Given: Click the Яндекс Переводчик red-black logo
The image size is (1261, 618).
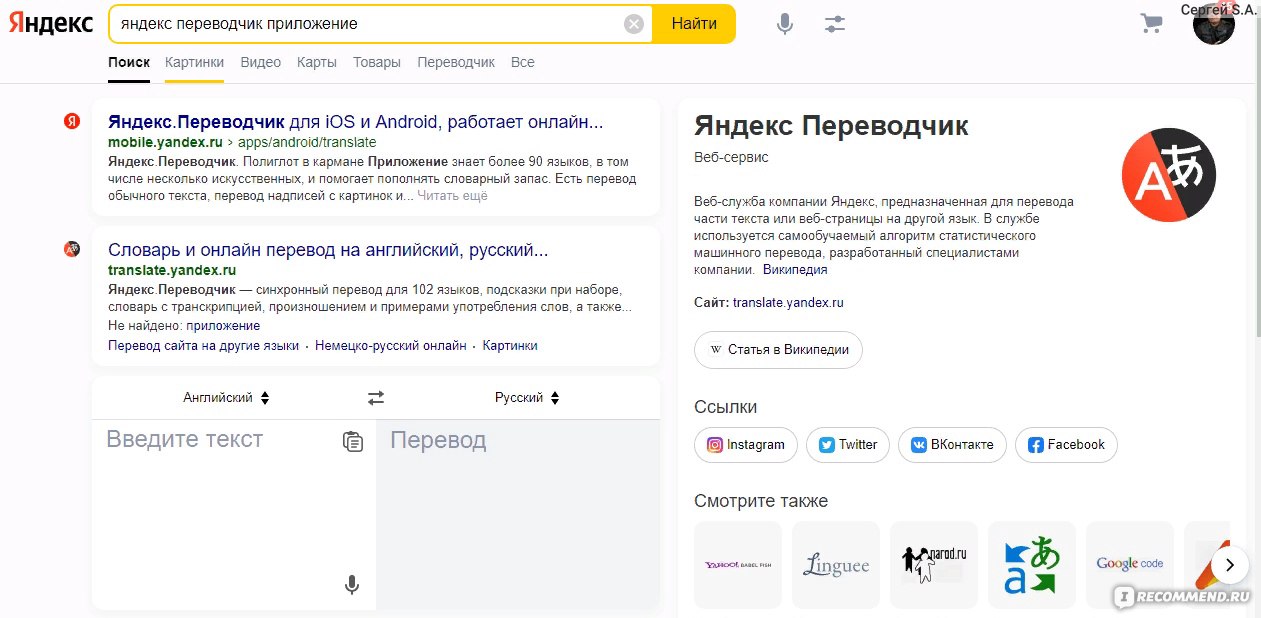Looking at the screenshot, I should click(x=1168, y=175).
